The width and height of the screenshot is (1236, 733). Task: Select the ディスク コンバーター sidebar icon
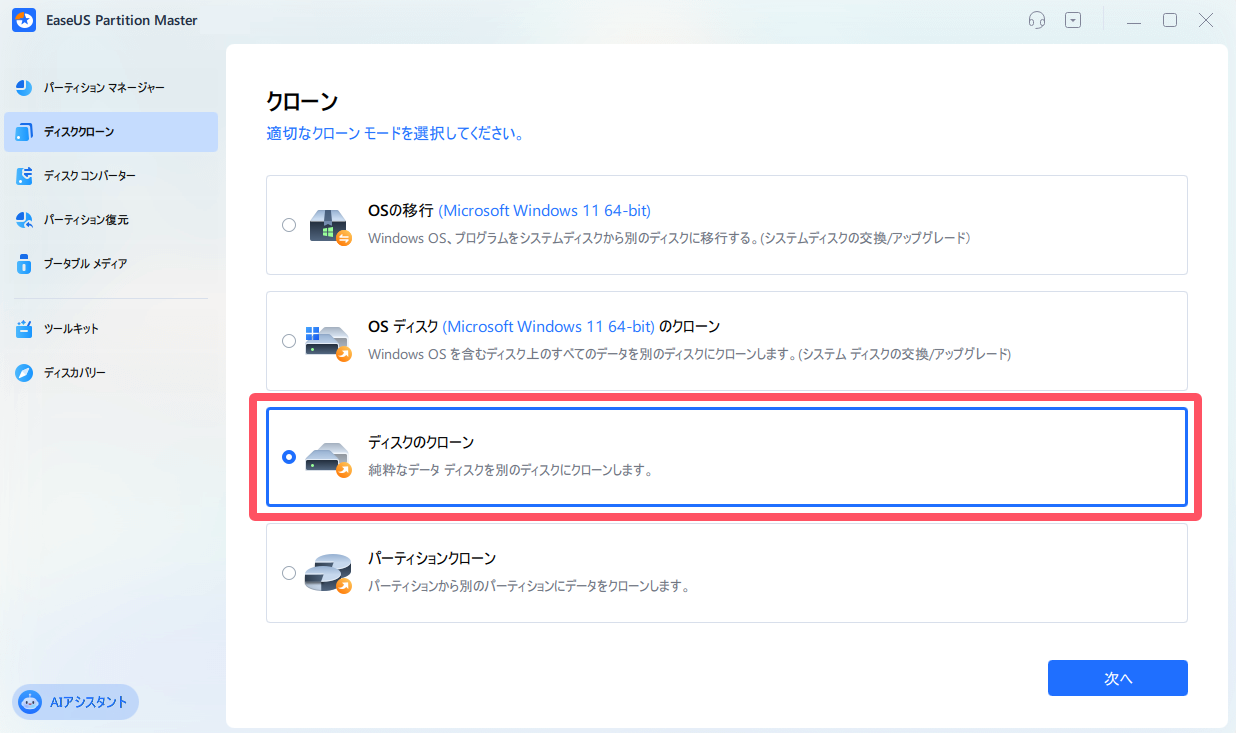[23, 175]
